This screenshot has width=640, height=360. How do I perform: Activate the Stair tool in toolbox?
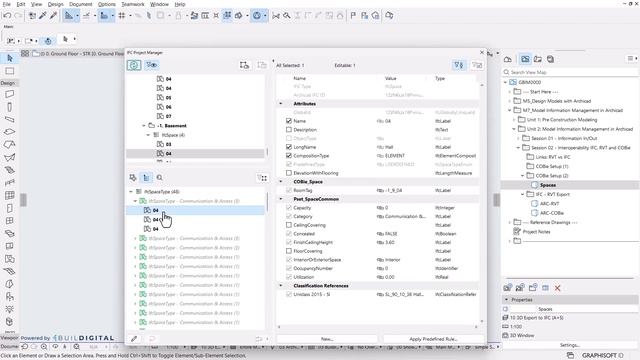9,170
